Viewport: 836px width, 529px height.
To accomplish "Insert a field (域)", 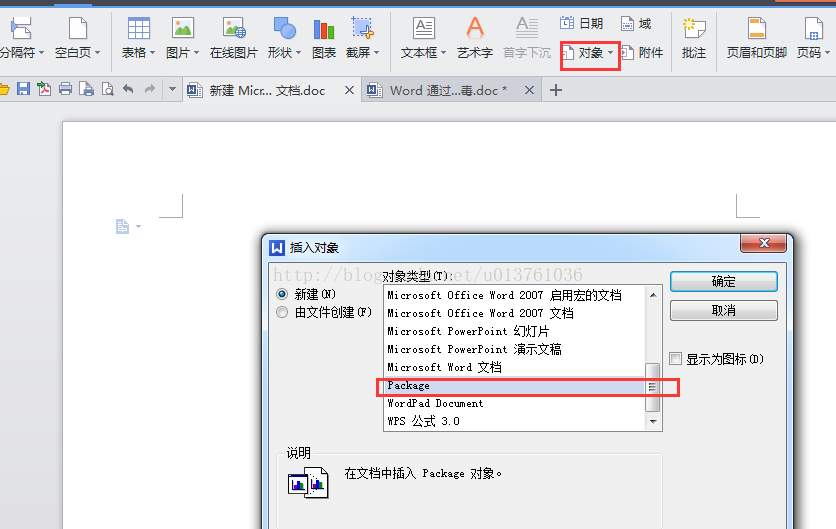I will click(636, 23).
